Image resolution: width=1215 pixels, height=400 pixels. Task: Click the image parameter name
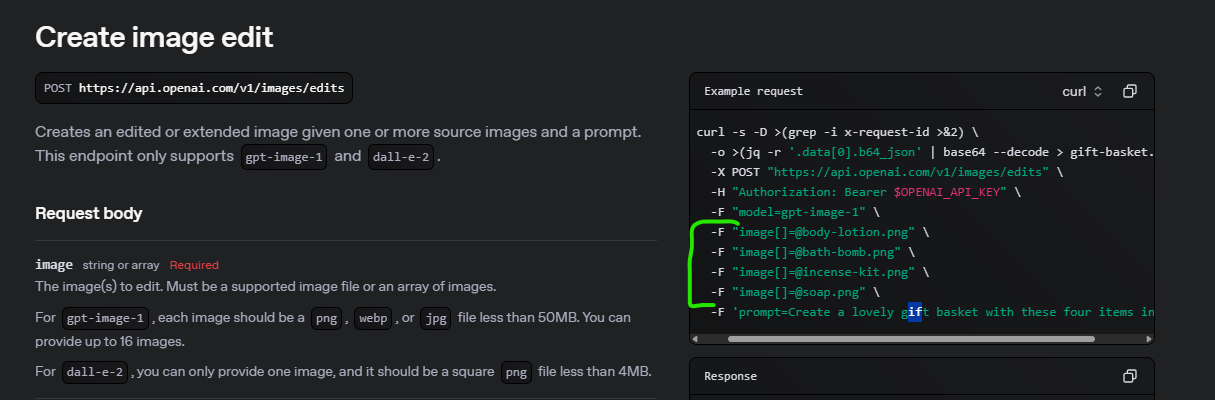pos(54,265)
